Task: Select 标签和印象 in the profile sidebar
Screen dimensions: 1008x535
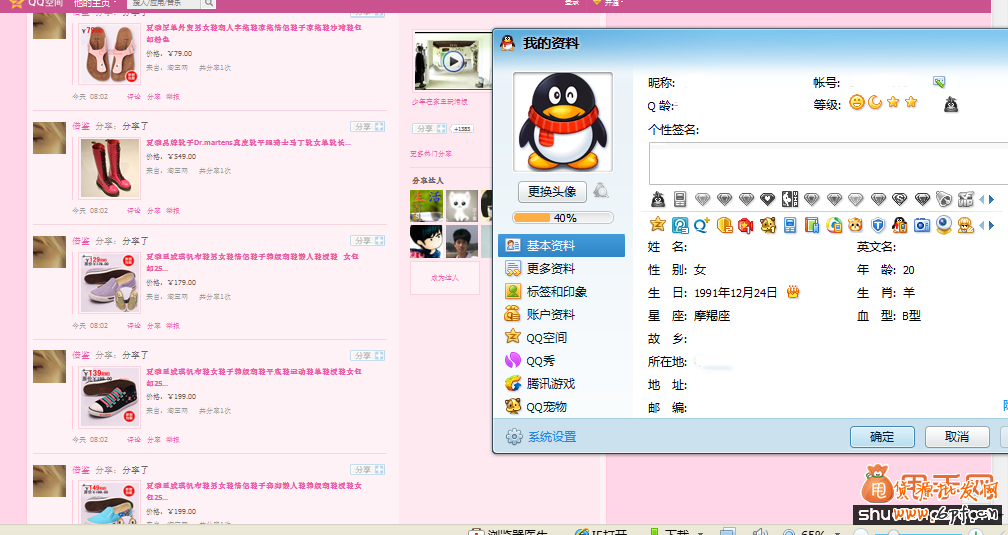Action: pos(556,291)
